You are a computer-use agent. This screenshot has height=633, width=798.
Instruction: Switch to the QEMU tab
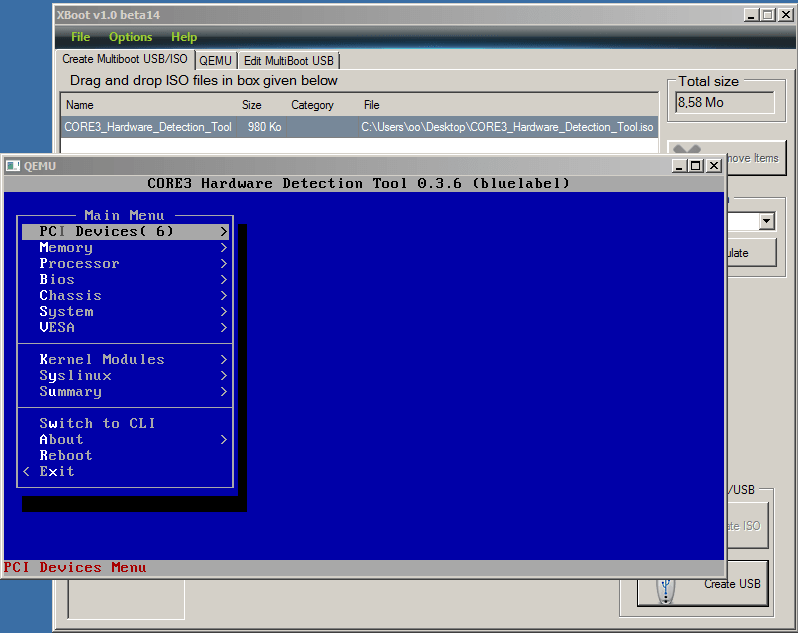coord(215,61)
